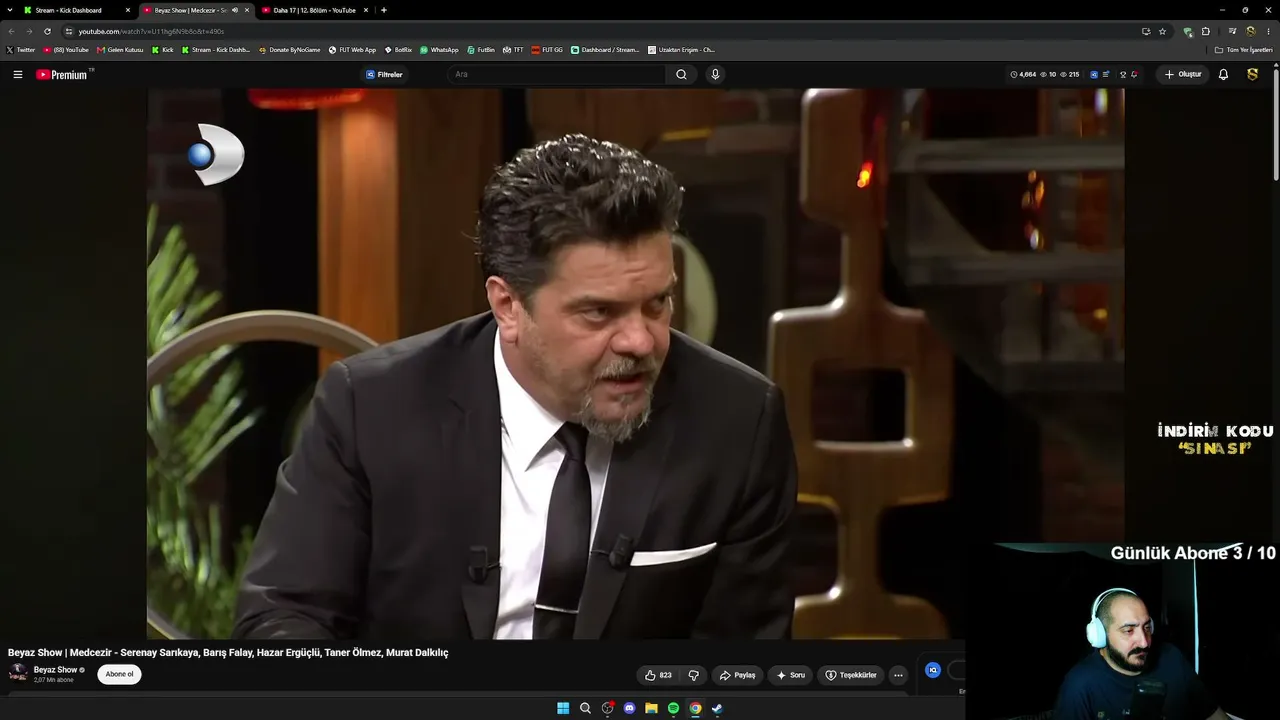Open the Filtreler extension button
Screen dimensions: 1280x720
384,74
